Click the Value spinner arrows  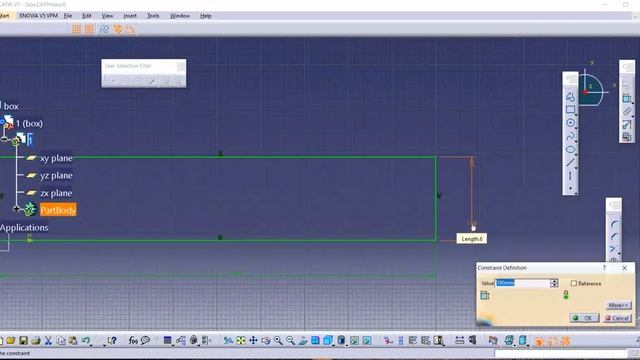tap(554, 283)
